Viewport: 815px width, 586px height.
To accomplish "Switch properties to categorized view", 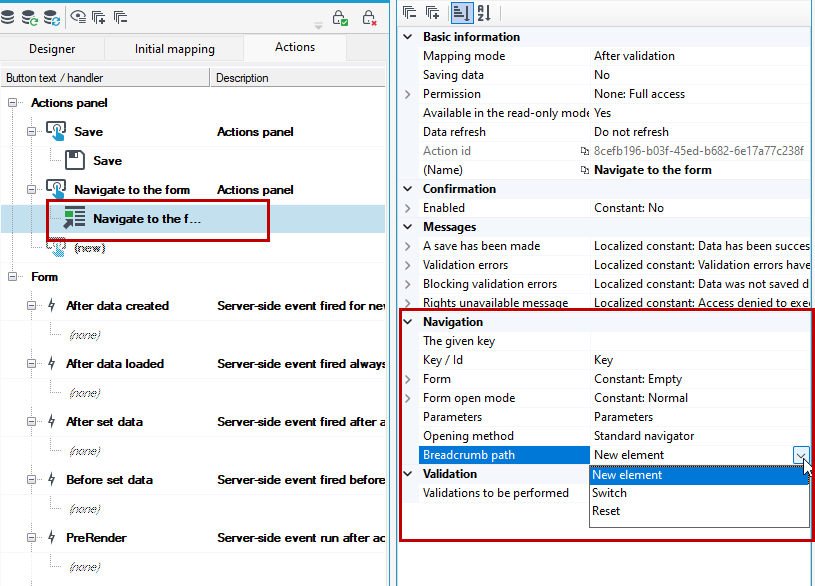I will pos(461,12).
